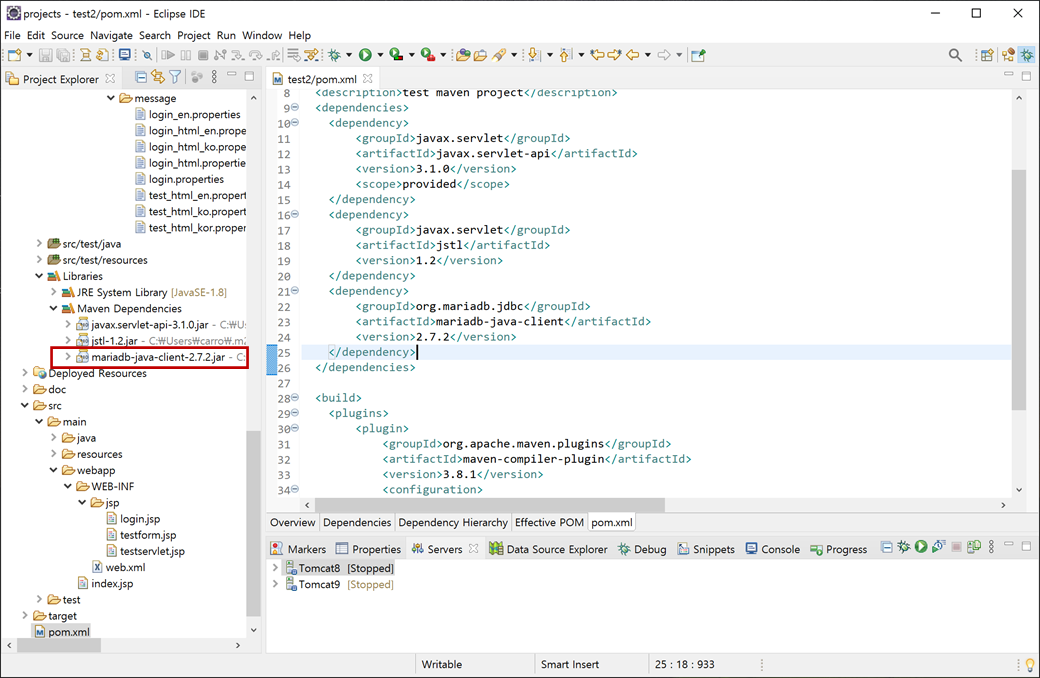Click Project Explorer filter funnel icon

pyautogui.click(x=175, y=78)
